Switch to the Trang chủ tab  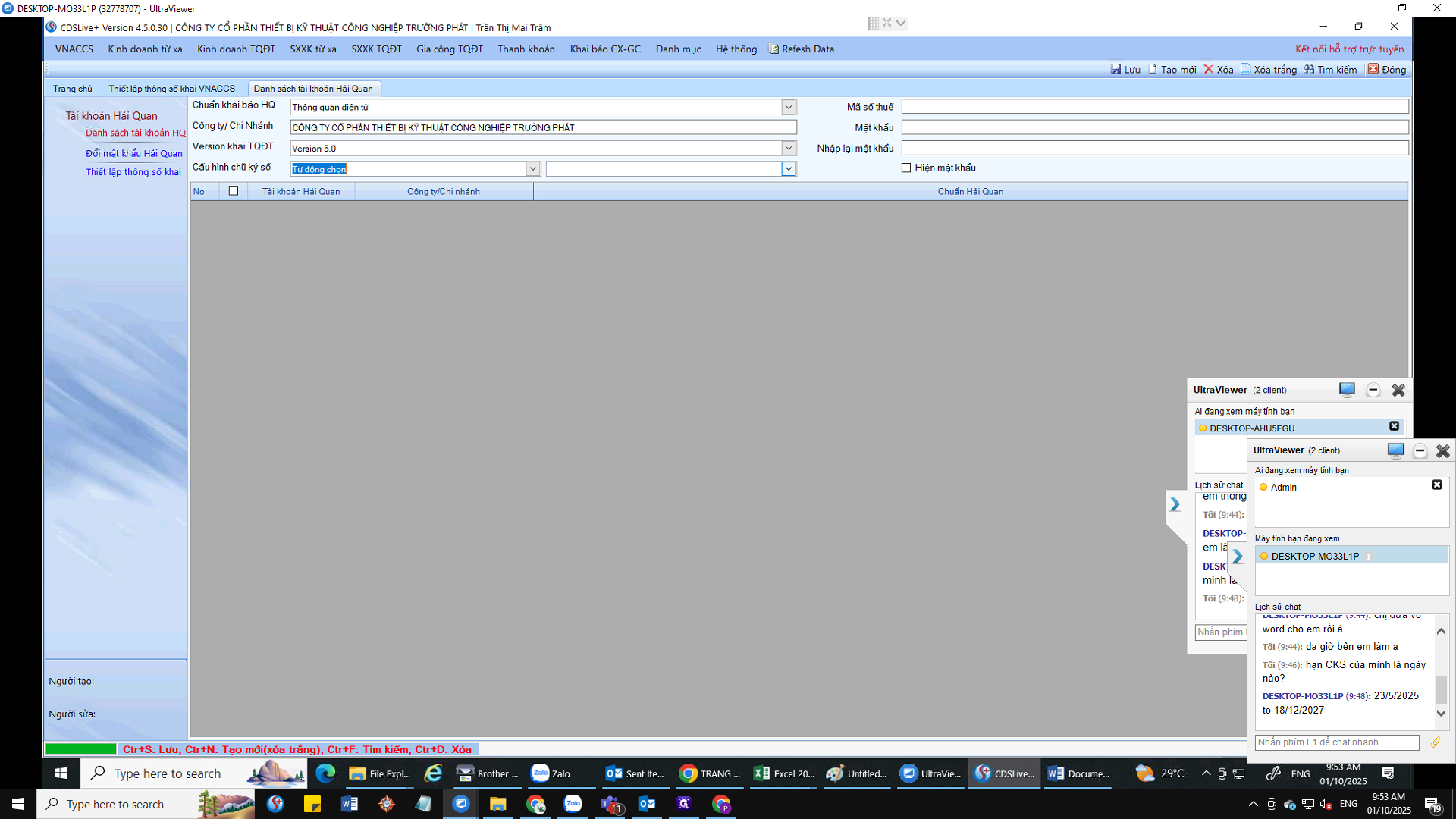(x=73, y=89)
